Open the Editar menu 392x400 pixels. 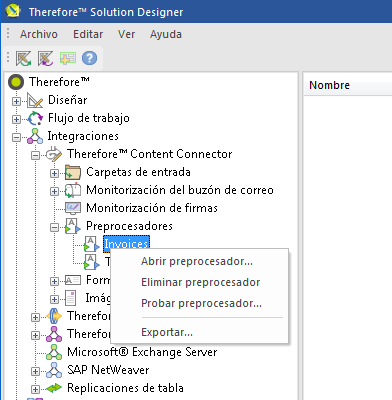88,34
